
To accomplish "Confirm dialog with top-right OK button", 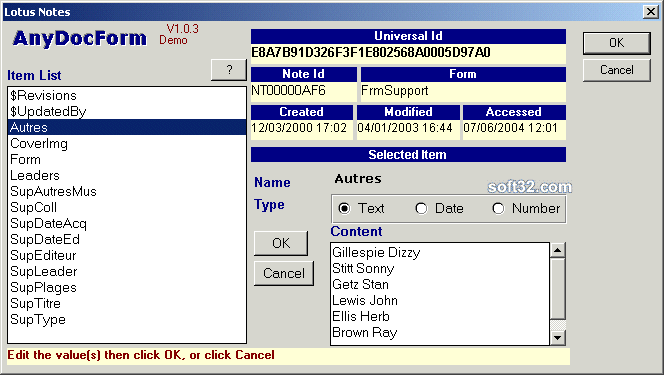I will pos(617,43).
